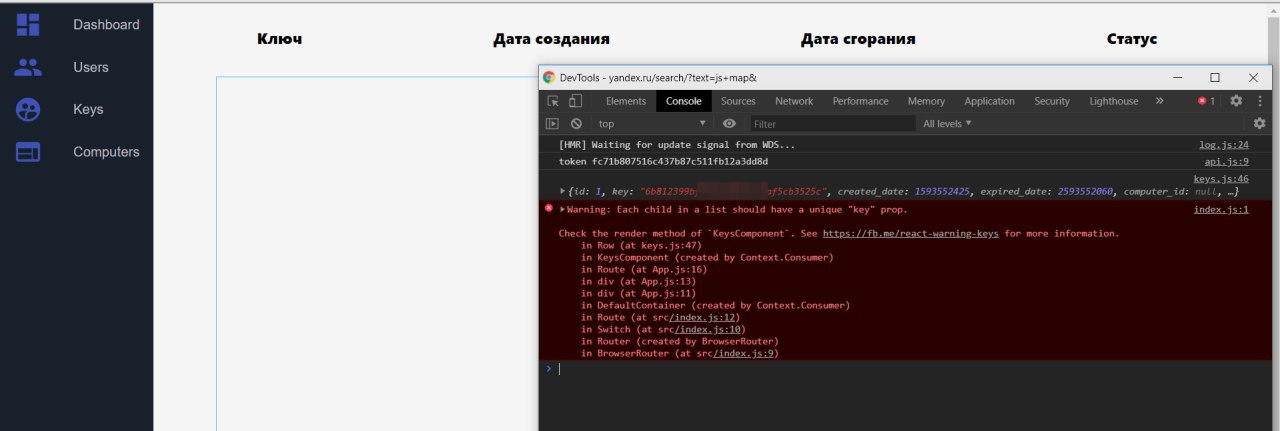Switch to the Security tab

point(1052,101)
